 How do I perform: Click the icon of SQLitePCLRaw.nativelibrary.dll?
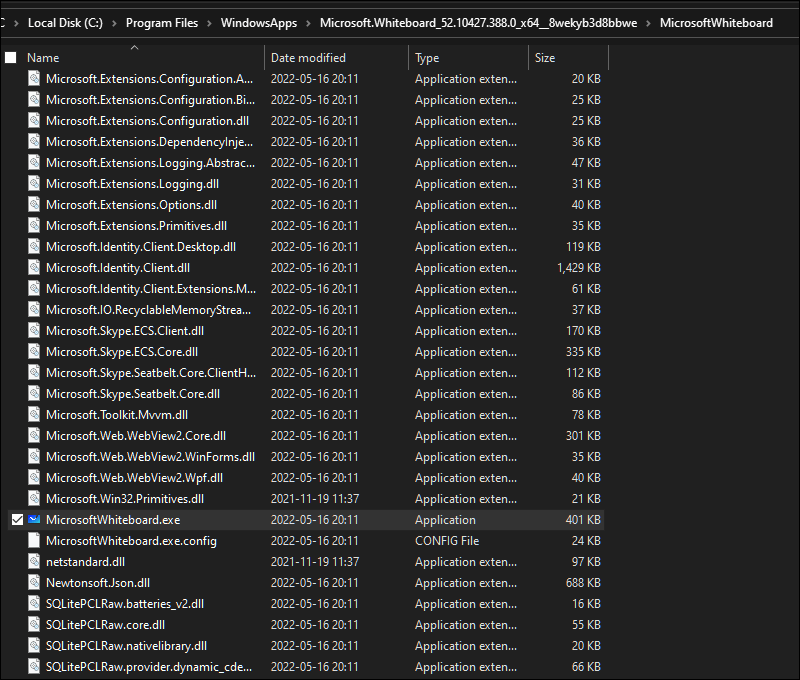point(34,646)
